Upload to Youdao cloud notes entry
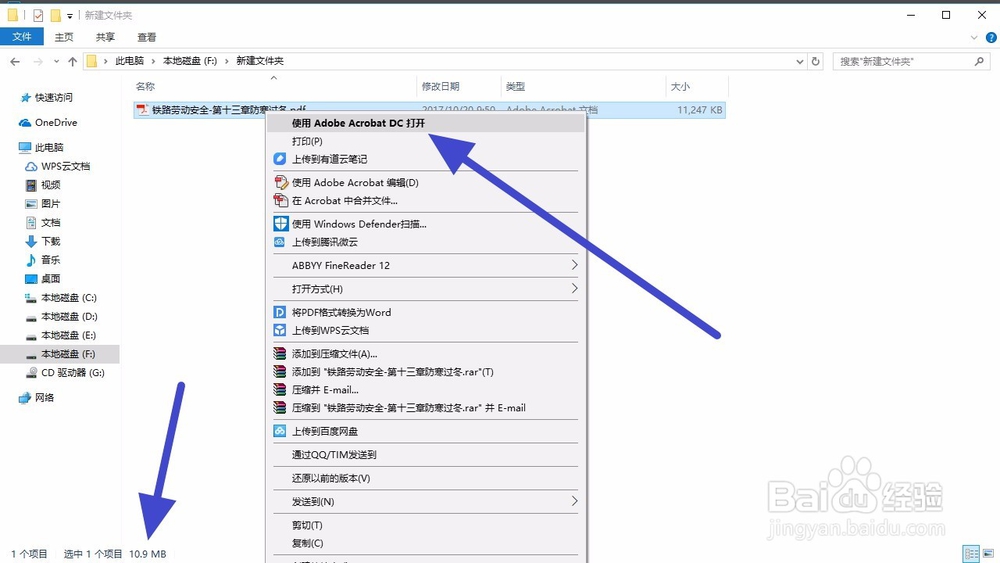This screenshot has height=563, width=1000. tap(329, 159)
